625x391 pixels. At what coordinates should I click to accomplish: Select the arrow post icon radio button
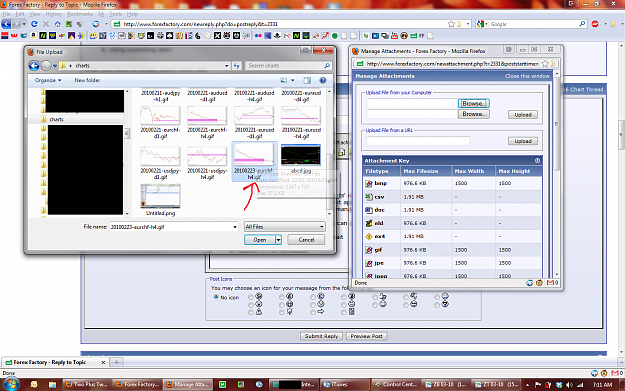(x=313, y=312)
